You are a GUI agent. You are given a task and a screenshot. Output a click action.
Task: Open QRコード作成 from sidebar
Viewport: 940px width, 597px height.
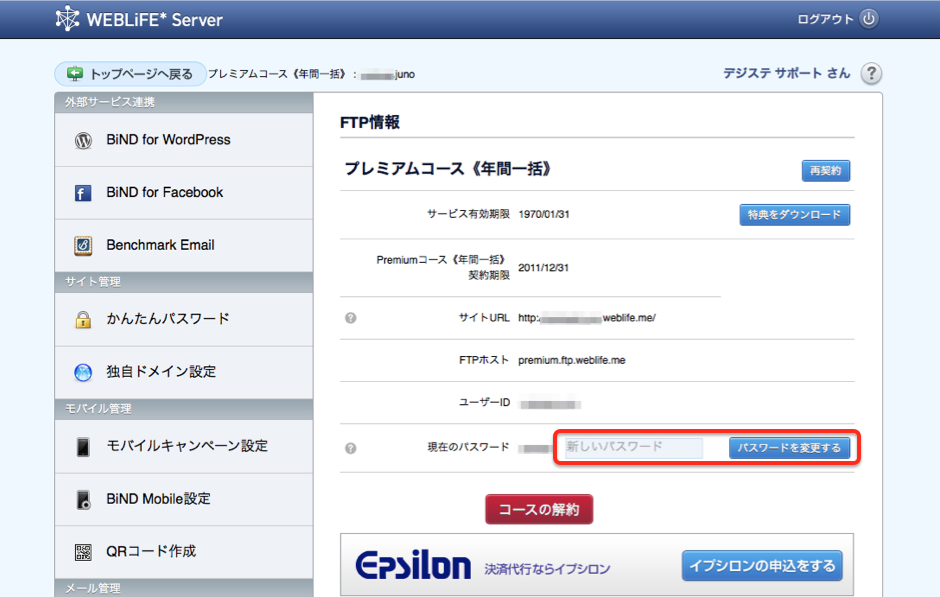click(x=151, y=551)
